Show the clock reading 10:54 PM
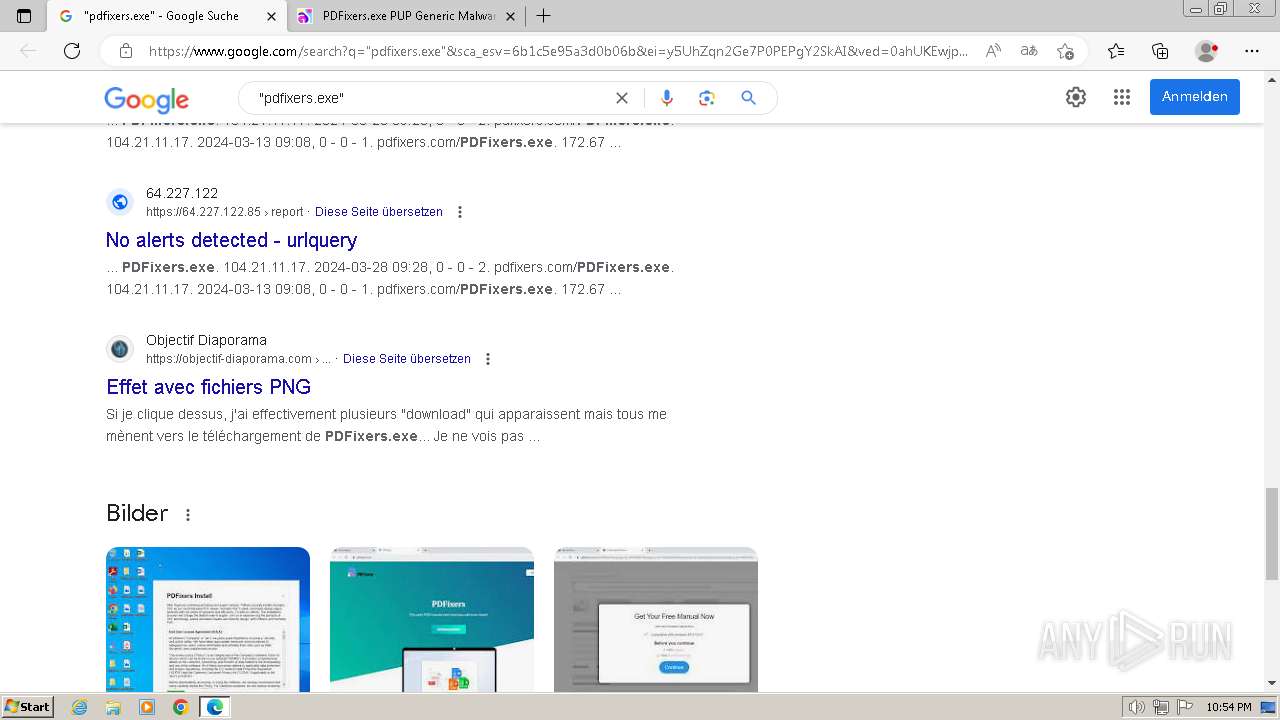 (x=1229, y=707)
